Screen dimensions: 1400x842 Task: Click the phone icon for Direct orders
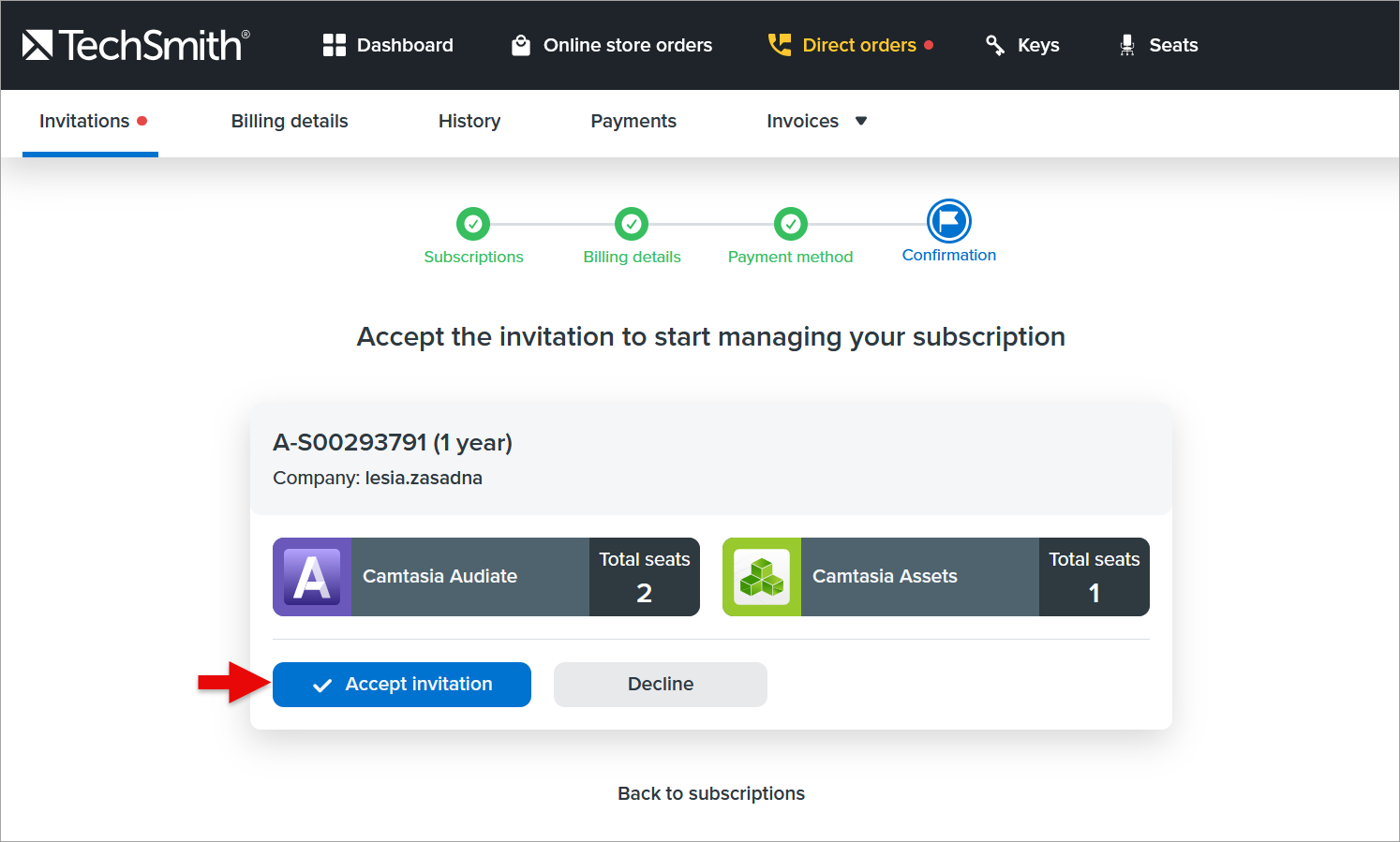point(780,45)
